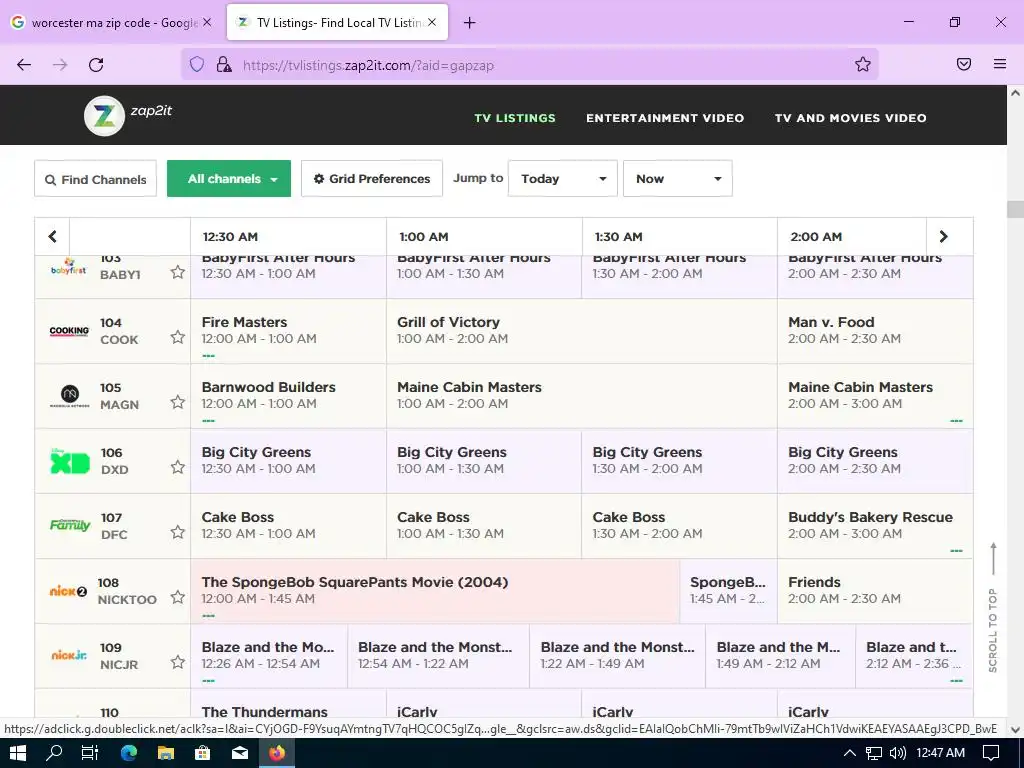Open the BabyFirst channel logo
The height and width of the screenshot is (768, 1024).
(x=69, y=267)
